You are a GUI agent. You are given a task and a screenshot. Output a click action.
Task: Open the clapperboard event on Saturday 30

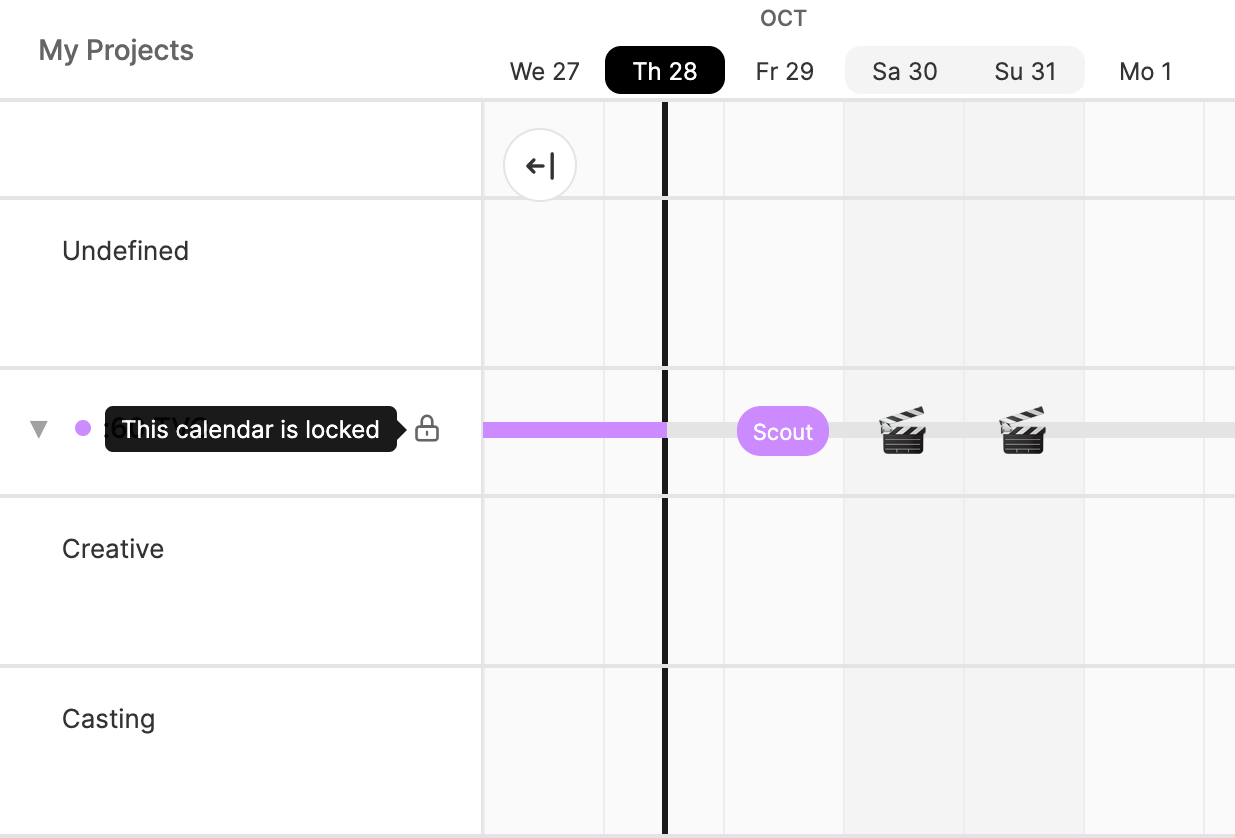[x=903, y=431]
